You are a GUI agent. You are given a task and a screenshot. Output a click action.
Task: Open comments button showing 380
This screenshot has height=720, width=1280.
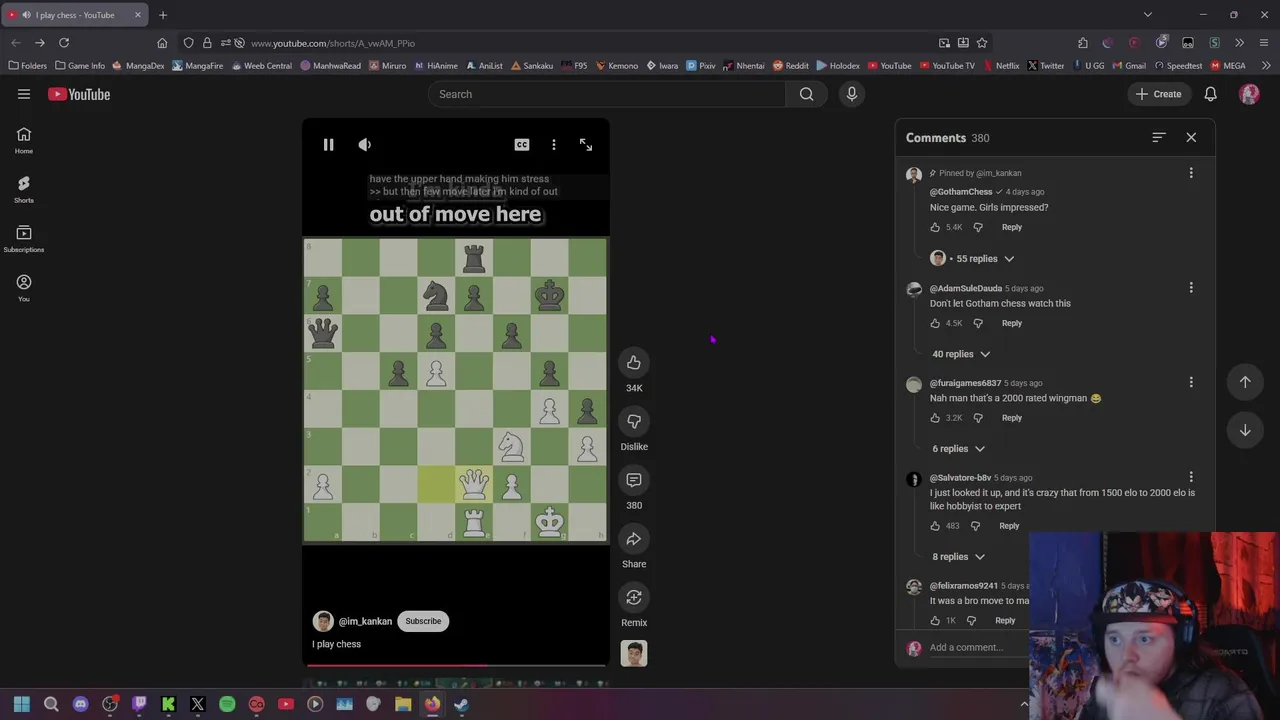(634, 480)
